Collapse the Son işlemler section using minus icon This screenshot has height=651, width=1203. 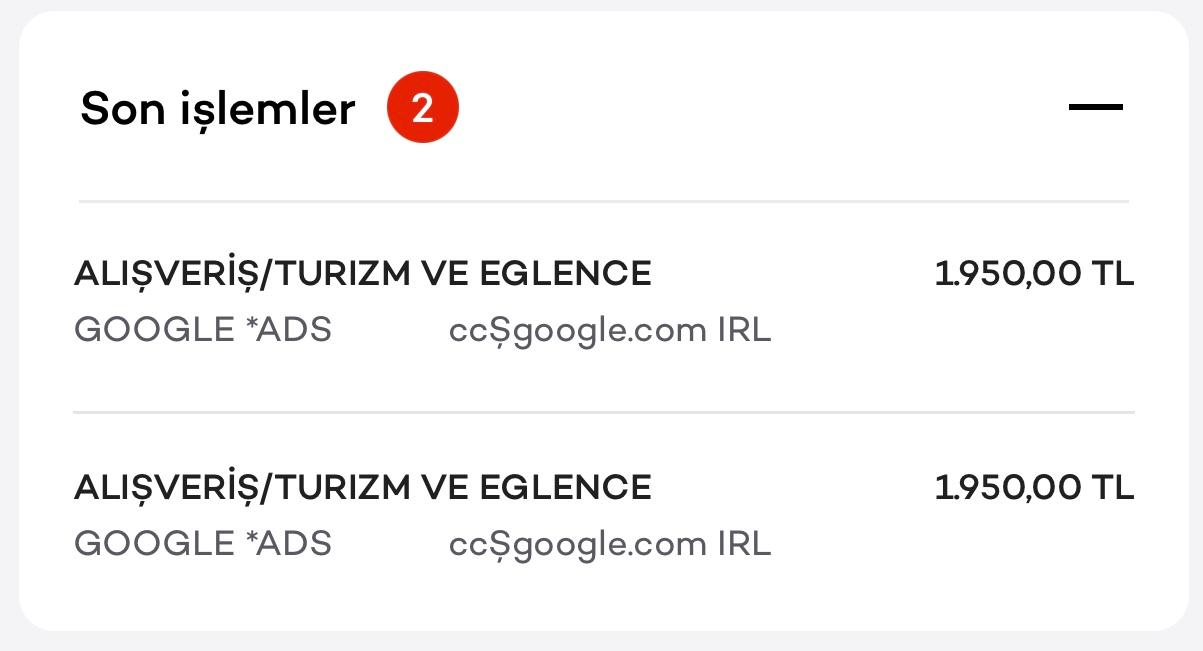(x=1098, y=108)
